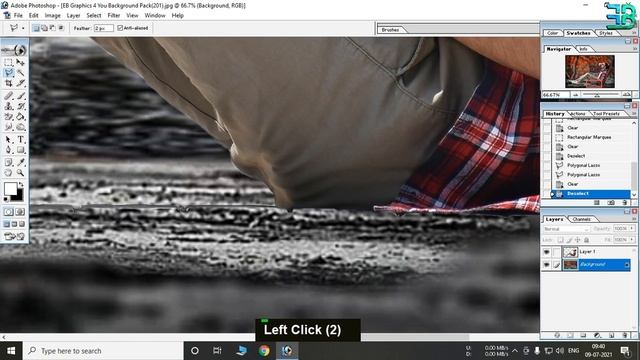The height and width of the screenshot is (360, 640).
Task: Select the highlighted Deselect history state
Action: pos(591,193)
